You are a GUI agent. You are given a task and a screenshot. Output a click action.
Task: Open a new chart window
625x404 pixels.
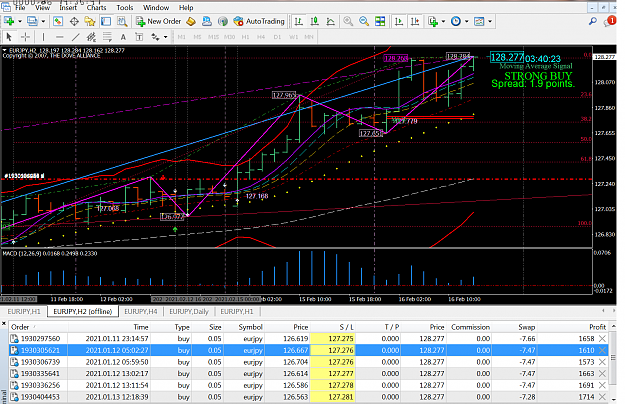pos(9,21)
